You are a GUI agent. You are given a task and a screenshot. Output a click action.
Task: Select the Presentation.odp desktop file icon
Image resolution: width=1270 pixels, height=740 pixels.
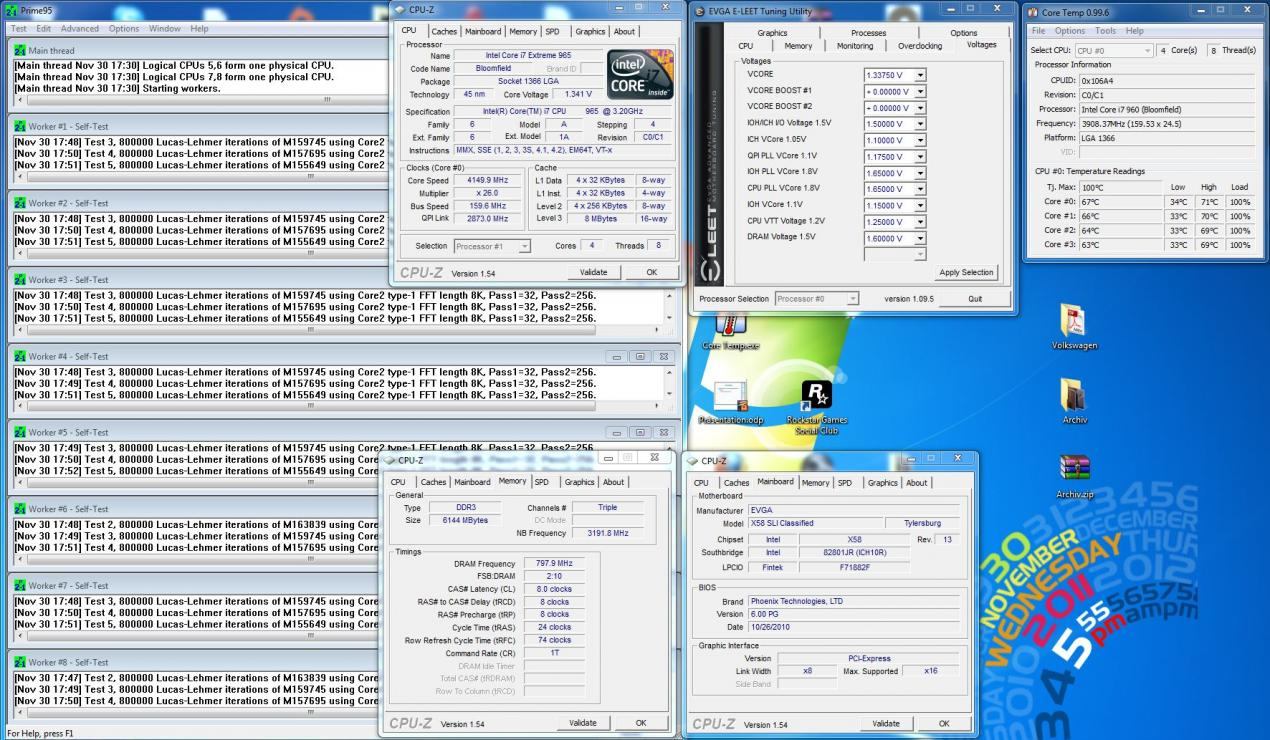pyautogui.click(x=730, y=396)
